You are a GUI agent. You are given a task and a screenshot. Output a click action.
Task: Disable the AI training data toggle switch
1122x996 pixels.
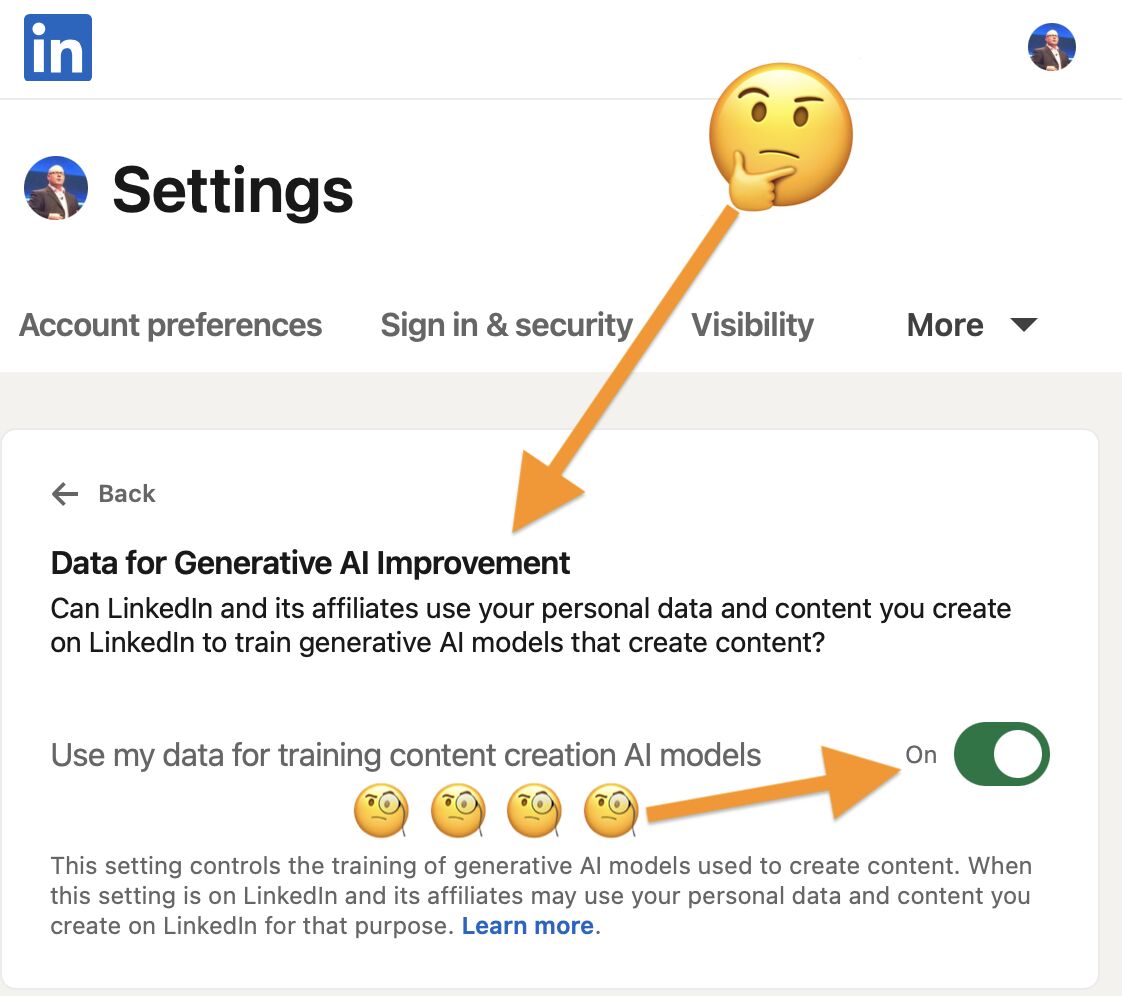[x=1001, y=754]
